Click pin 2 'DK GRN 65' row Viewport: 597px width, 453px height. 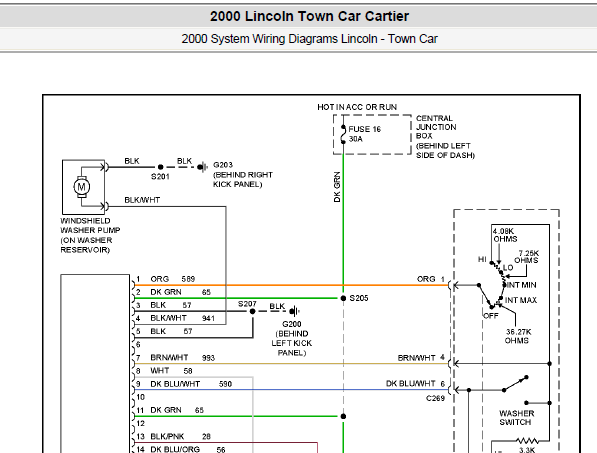[173, 292]
